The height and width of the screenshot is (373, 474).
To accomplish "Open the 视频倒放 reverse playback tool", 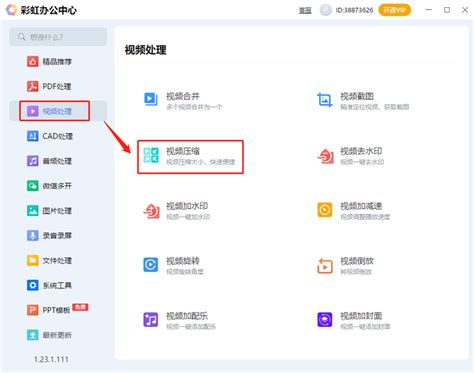I will [345, 266].
